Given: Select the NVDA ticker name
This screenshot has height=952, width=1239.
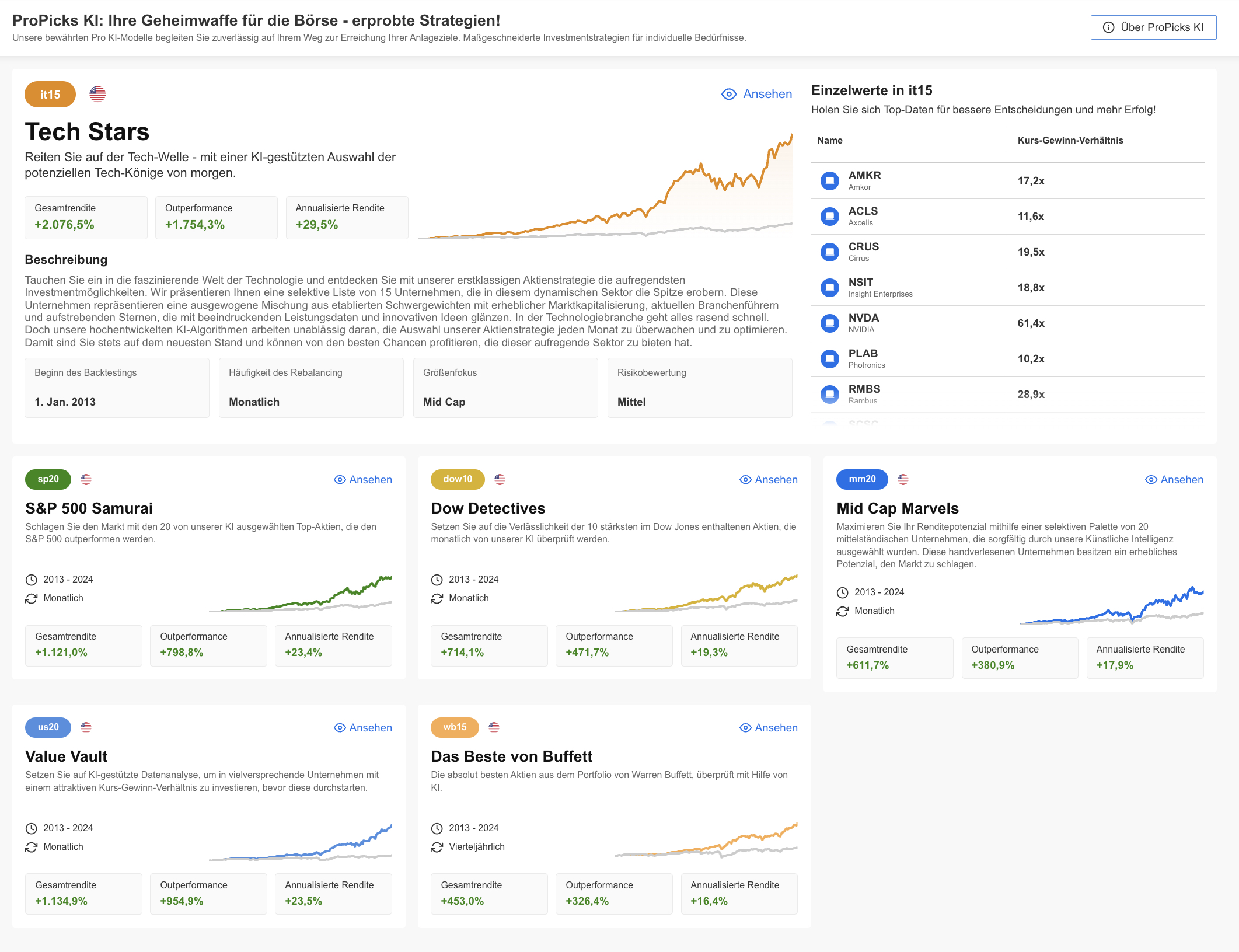Looking at the screenshot, I should coord(863,318).
